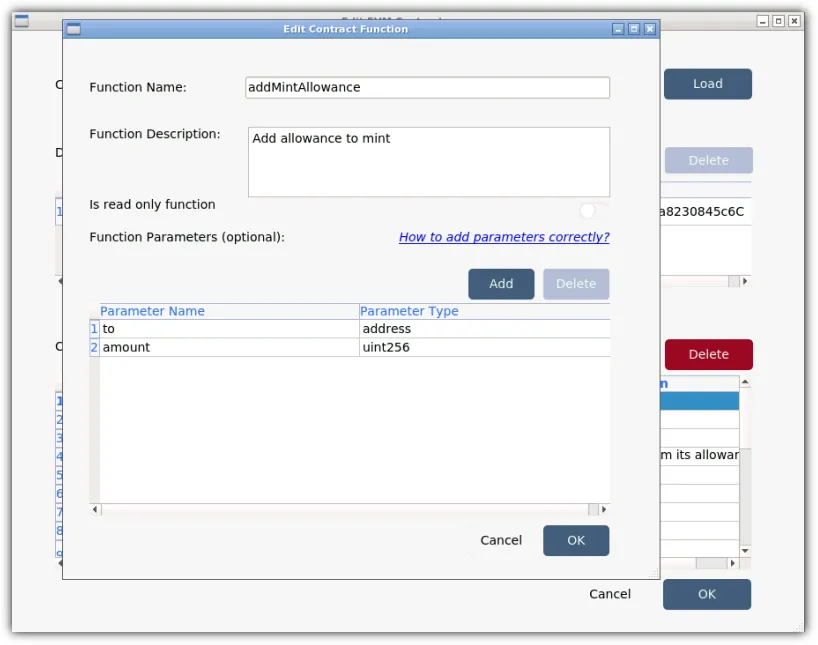Viewport: 818px width, 645px height.
Task: Sort by the Parameter Name column header
Action: 229,311
